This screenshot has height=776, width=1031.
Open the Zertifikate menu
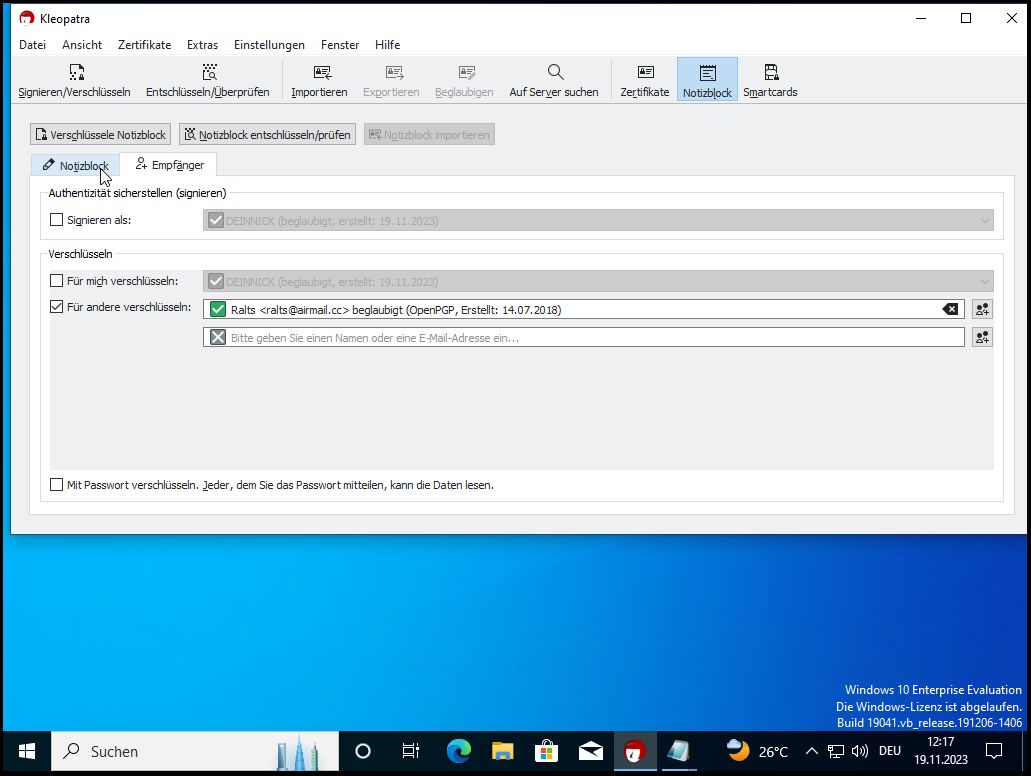pyautogui.click(x=144, y=45)
